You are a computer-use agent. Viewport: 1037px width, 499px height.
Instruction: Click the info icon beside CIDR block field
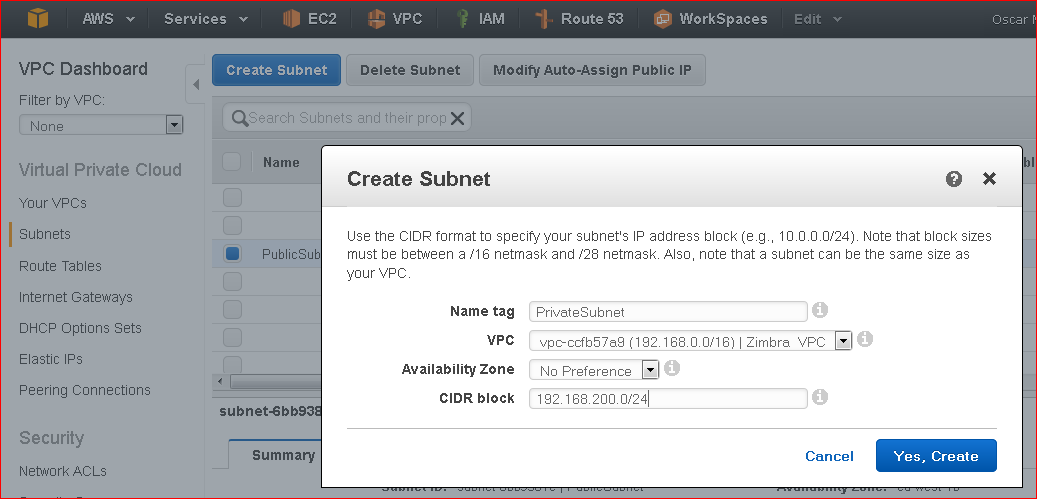[x=820, y=397]
